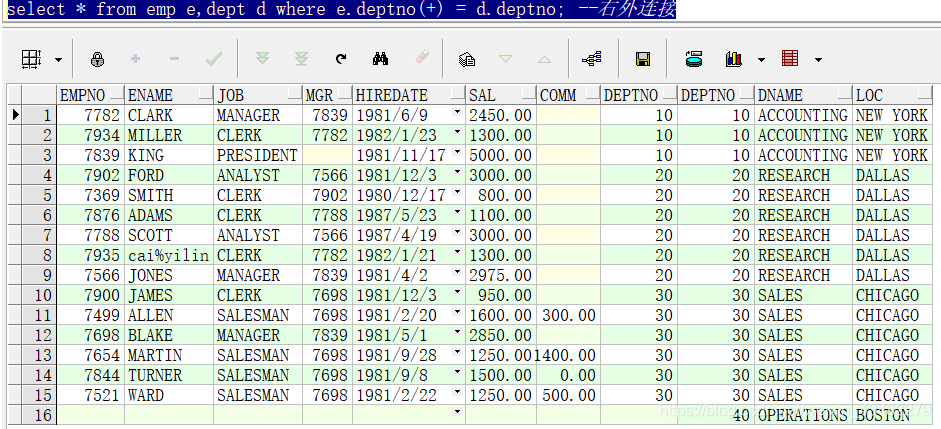Click the plus insert record icon
The height and width of the screenshot is (429, 941).
tap(136, 59)
